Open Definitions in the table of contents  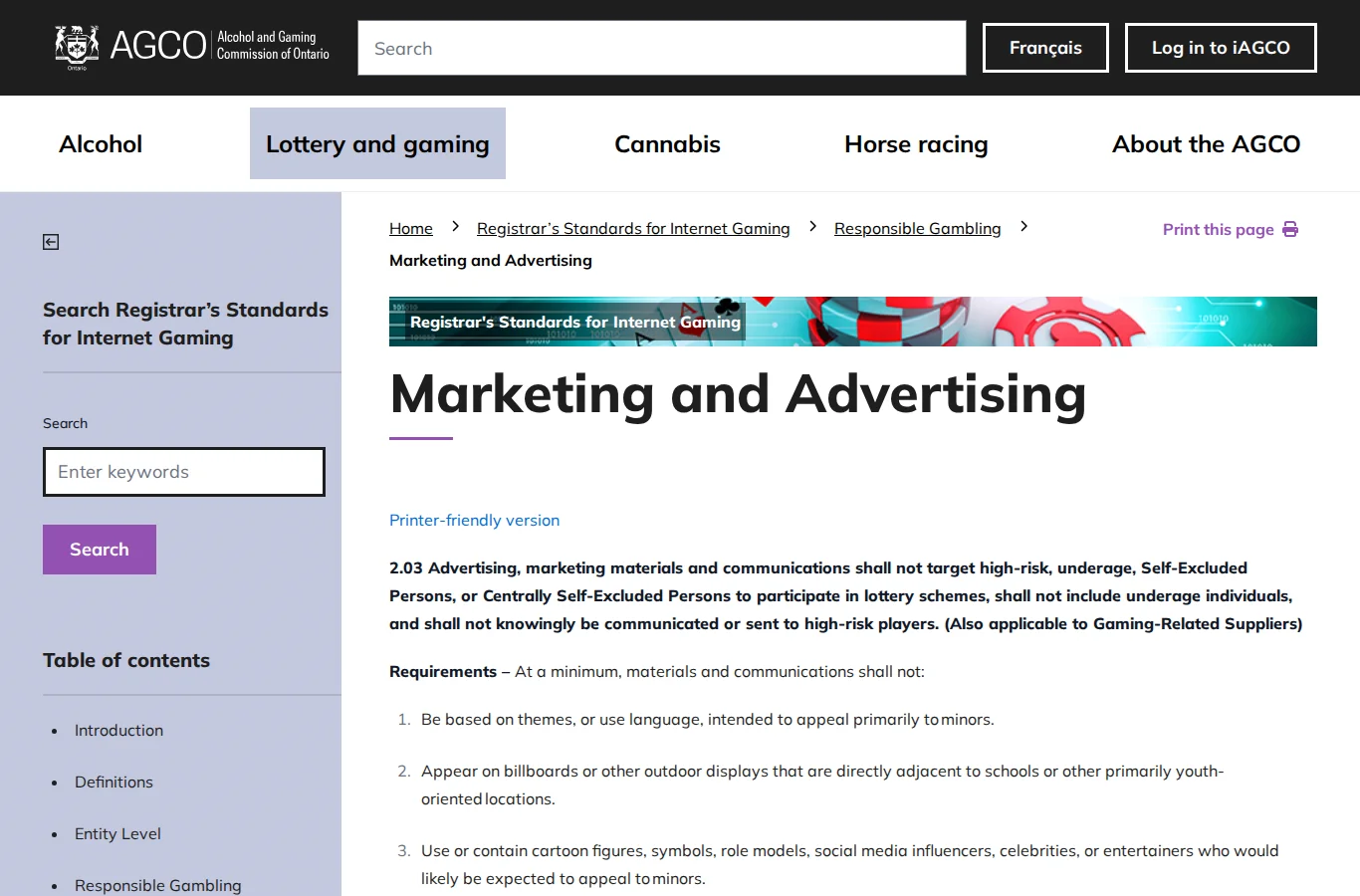pos(113,782)
